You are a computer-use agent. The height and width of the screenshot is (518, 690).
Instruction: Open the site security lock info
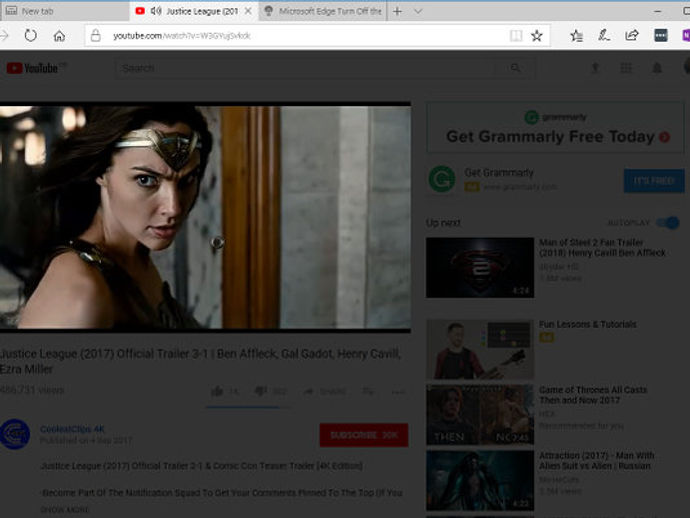pos(95,35)
